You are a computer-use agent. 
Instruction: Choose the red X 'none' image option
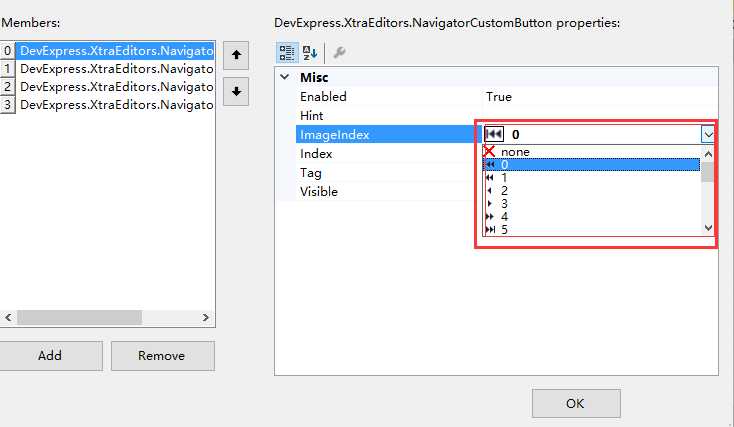point(591,152)
